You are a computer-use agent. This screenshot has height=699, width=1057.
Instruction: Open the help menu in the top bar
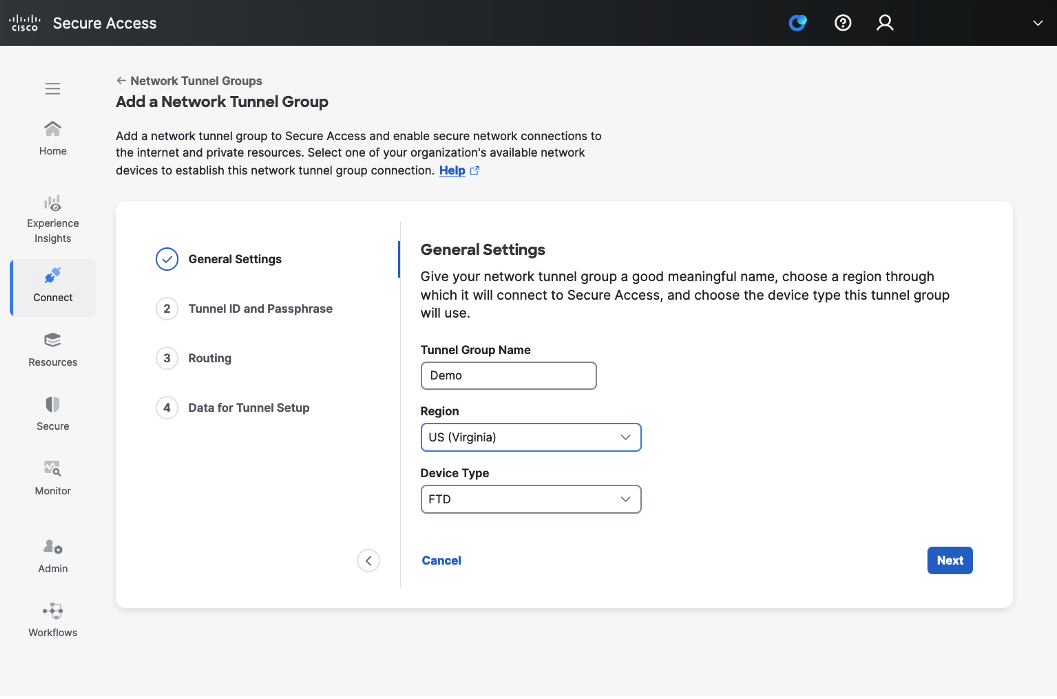click(842, 22)
